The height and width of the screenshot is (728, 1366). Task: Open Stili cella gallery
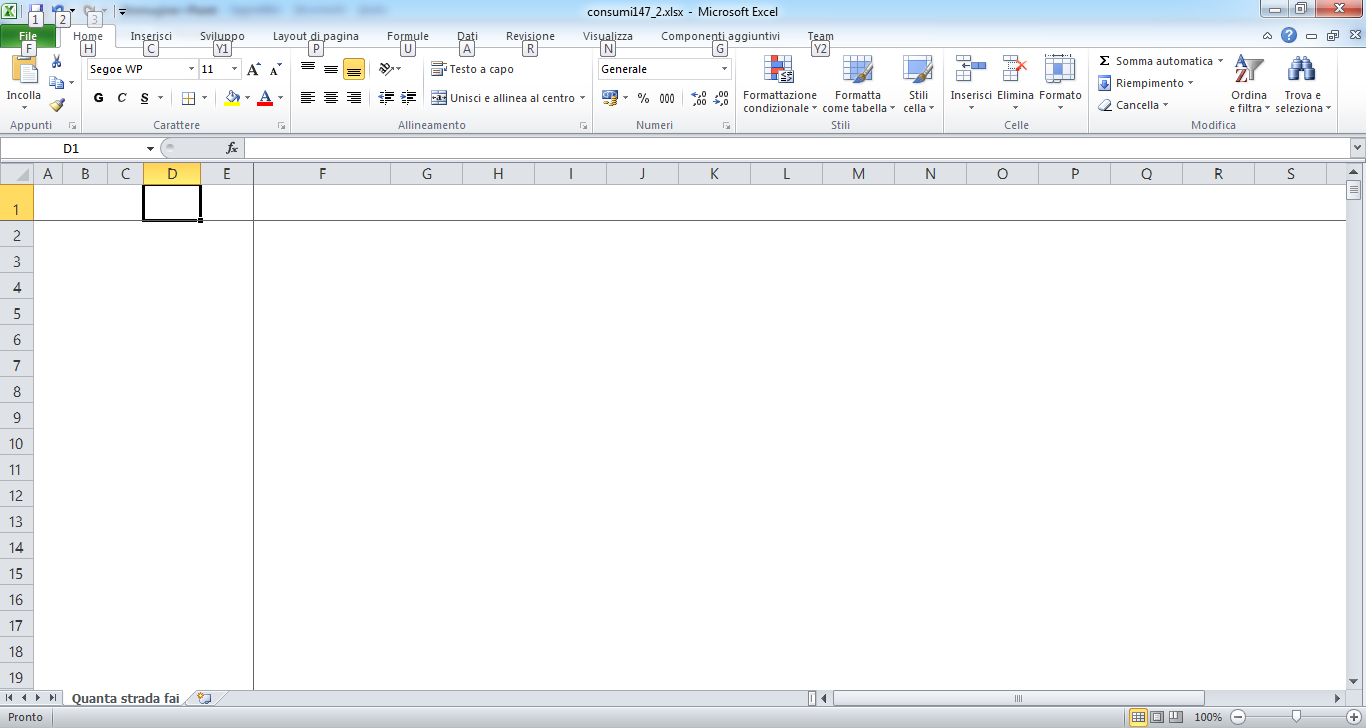918,84
